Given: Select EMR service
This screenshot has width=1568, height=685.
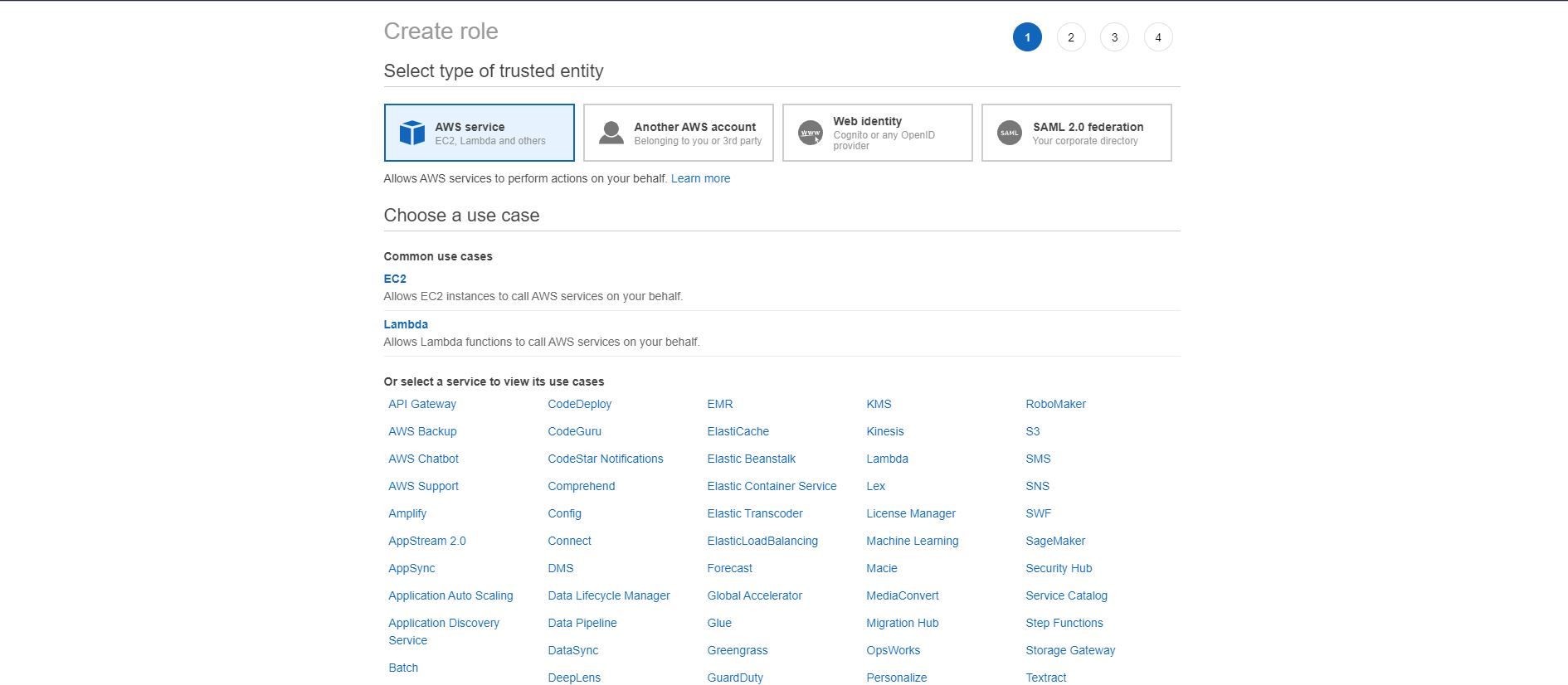Looking at the screenshot, I should click(720, 404).
